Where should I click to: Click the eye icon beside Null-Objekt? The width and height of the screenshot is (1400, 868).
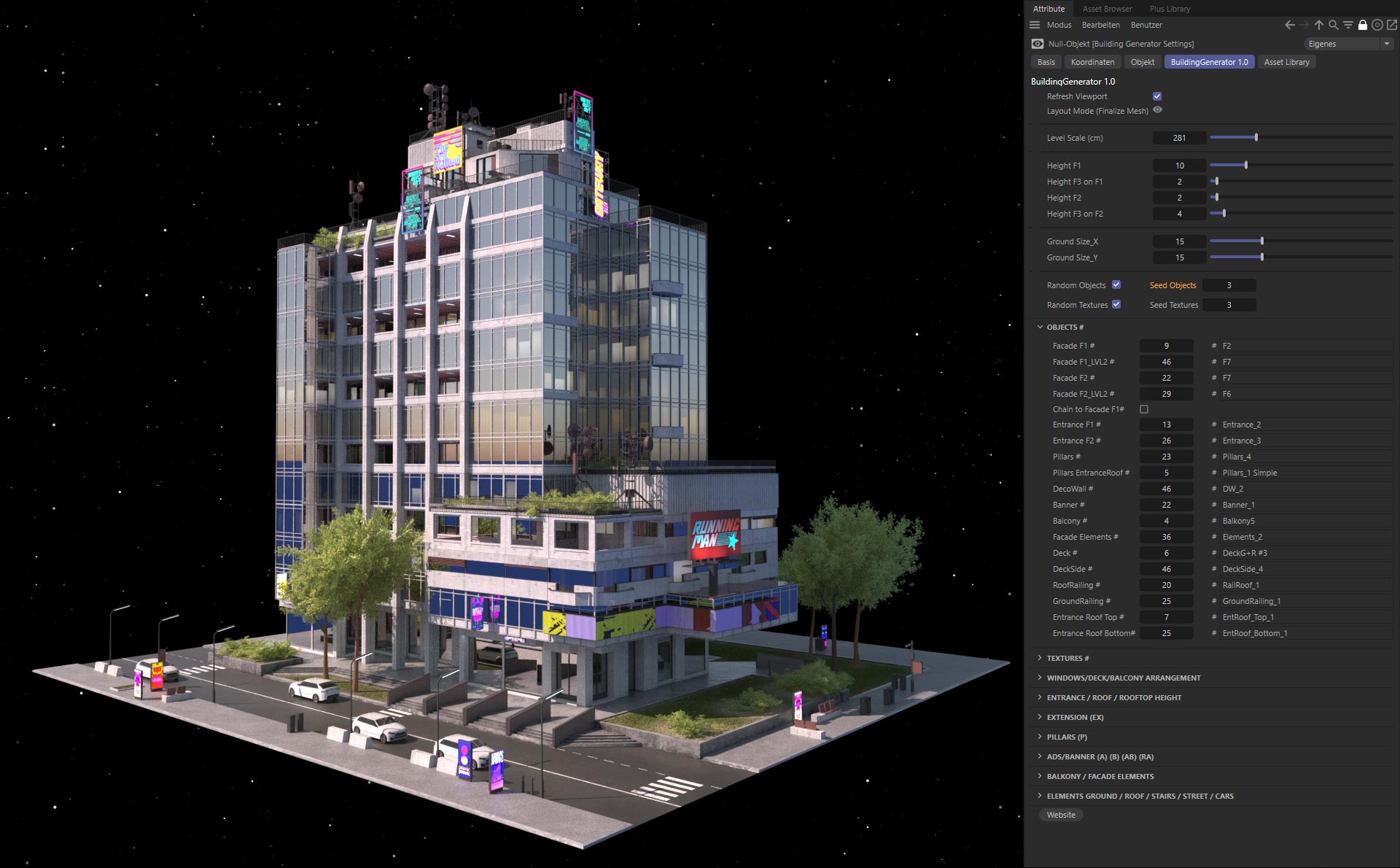click(1036, 44)
